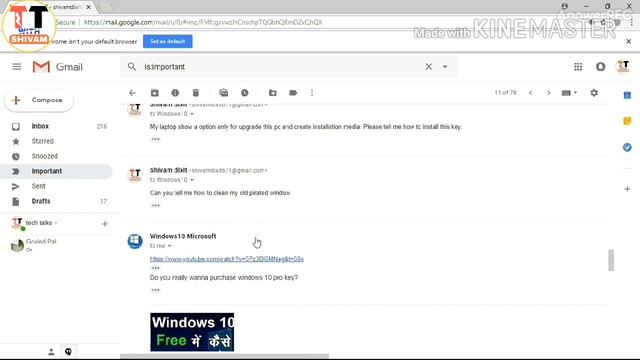Viewport: 640px width, 360px height.
Task: Click Shivam dixit sender of pirated message
Action: click(x=169, y=170)
